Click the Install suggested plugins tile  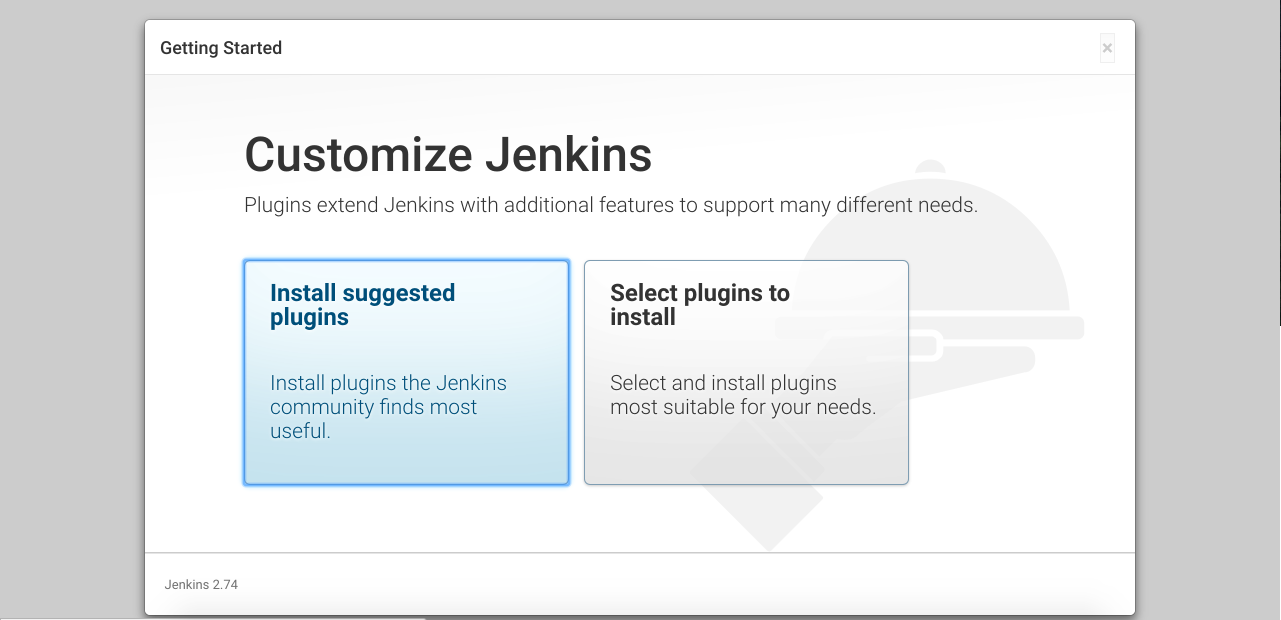tap(406, 373)
